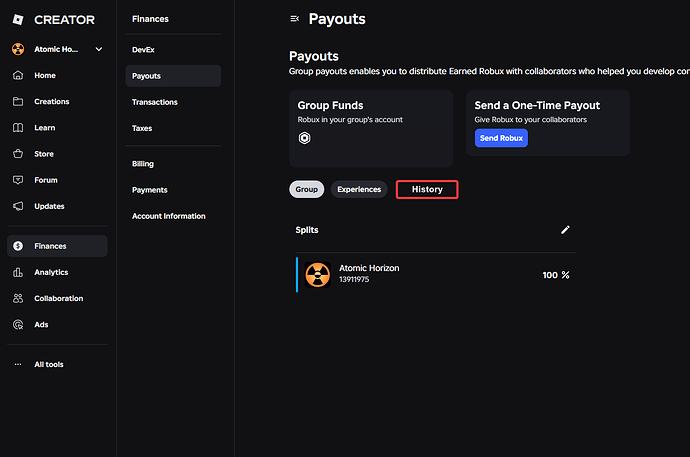This screenshot has height=457, width=690.
Task: Open Billing in the Finances menu
Action: click(x=143, y=164)
